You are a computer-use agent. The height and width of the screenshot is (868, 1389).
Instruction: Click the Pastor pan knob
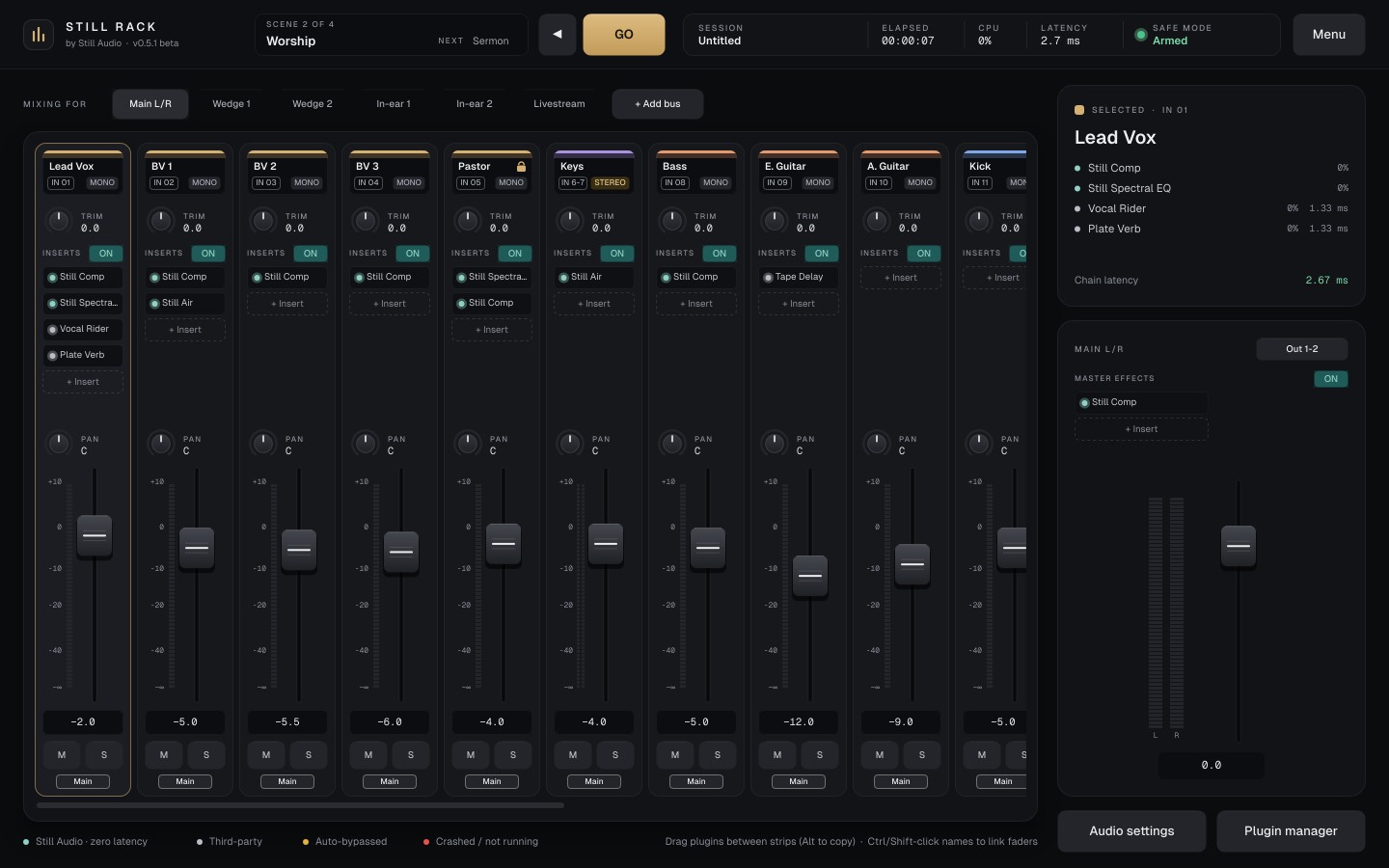[x=468, y=444]
